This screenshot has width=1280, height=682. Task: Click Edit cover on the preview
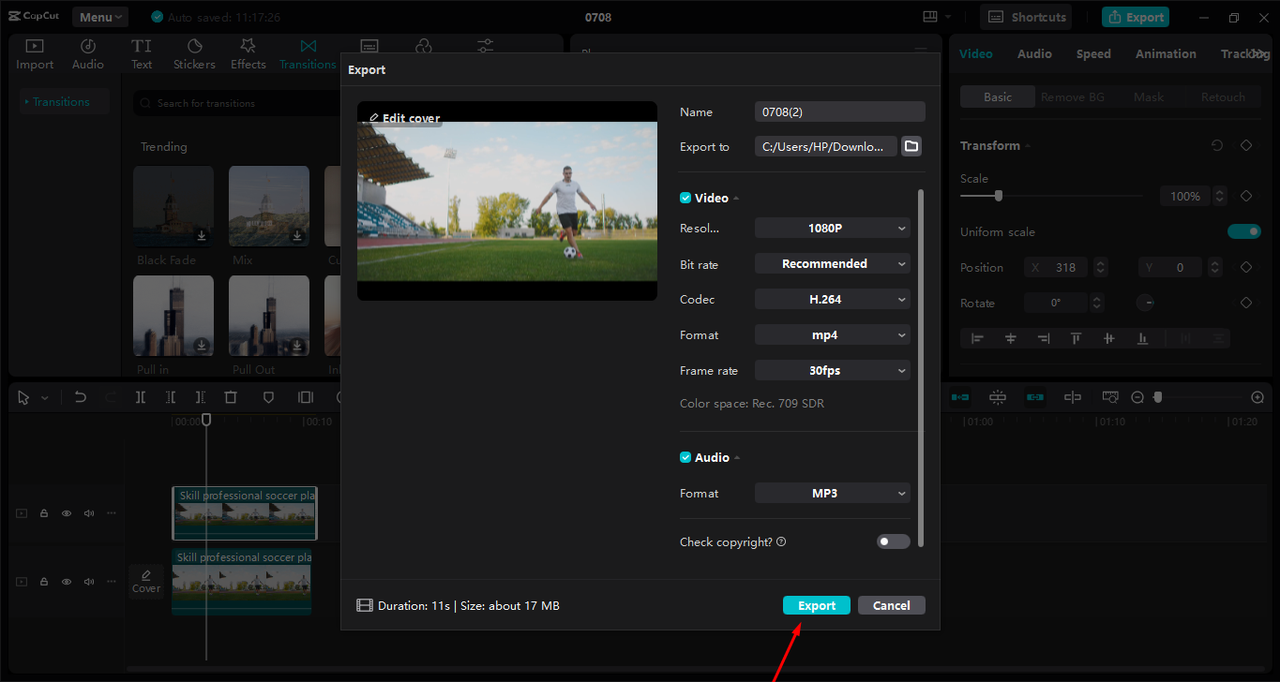404,118
